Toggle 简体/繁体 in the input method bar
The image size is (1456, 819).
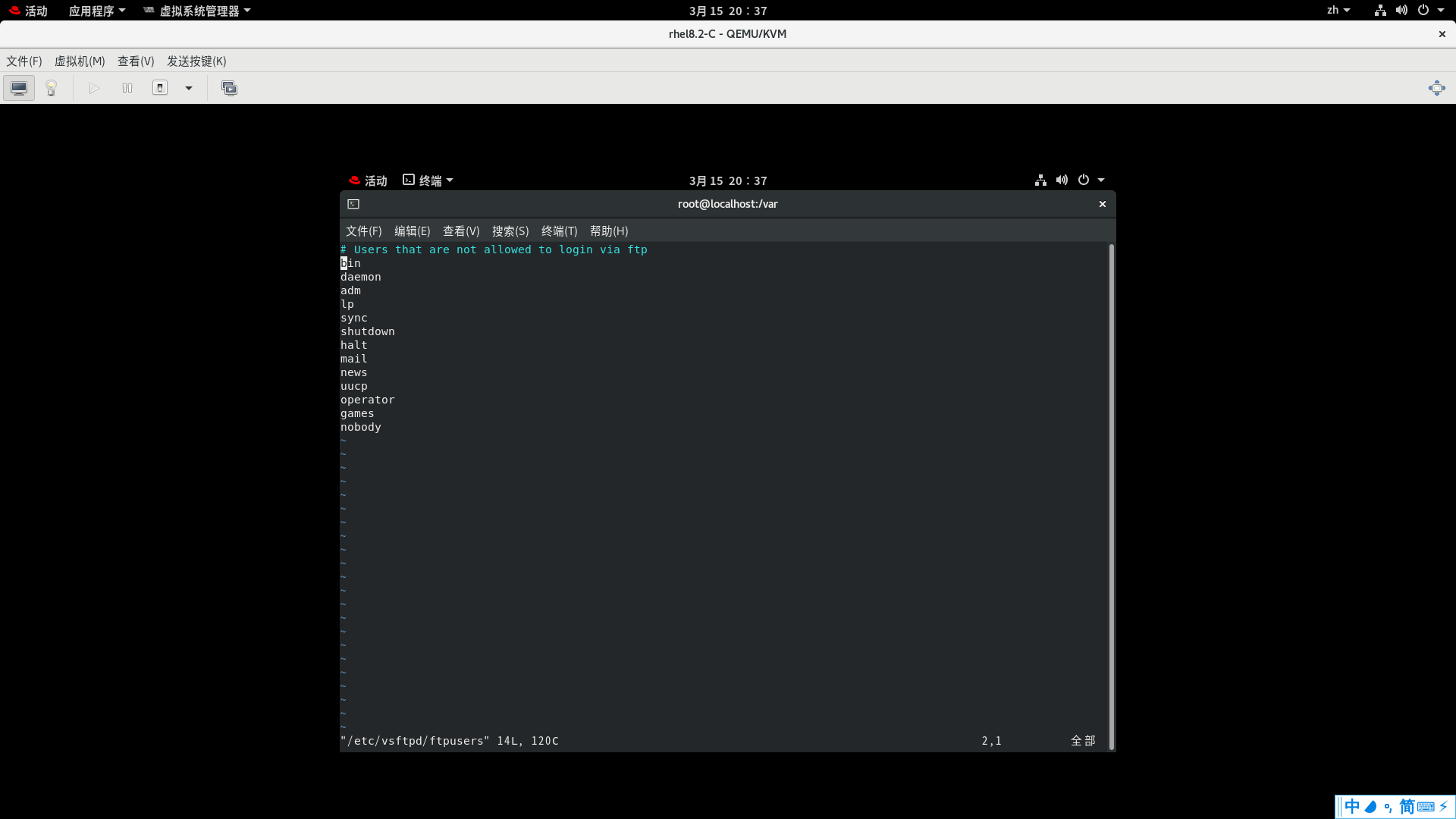tap(1407, 806)
